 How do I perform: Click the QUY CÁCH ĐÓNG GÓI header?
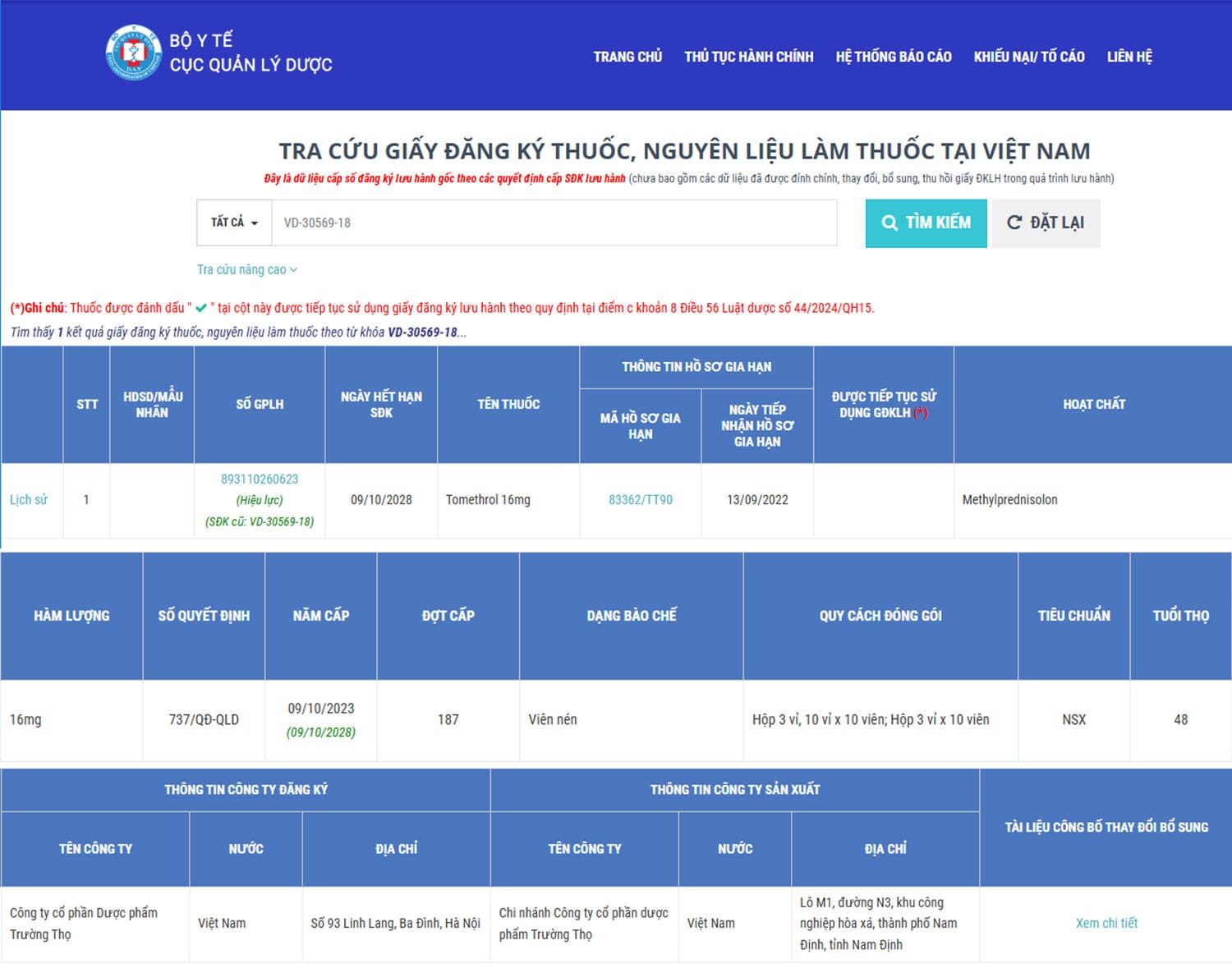click(880, 616)
